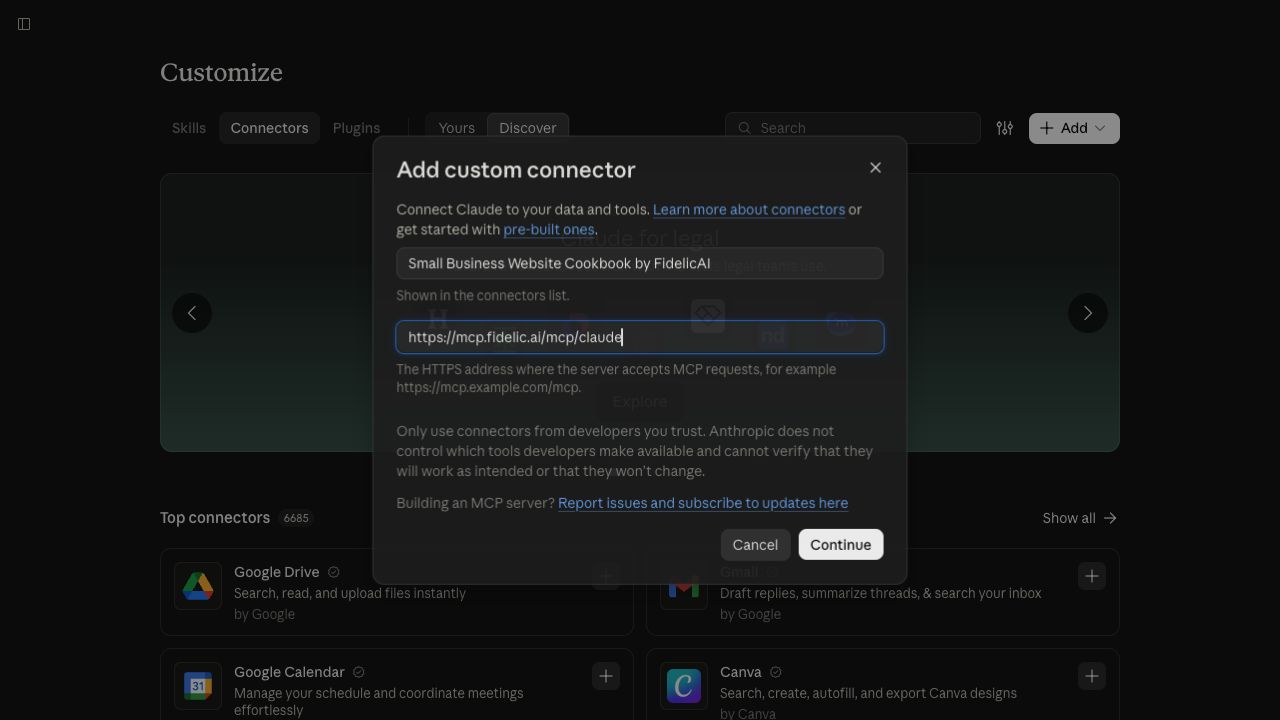Click Google Drive verified badge icon

334,572
